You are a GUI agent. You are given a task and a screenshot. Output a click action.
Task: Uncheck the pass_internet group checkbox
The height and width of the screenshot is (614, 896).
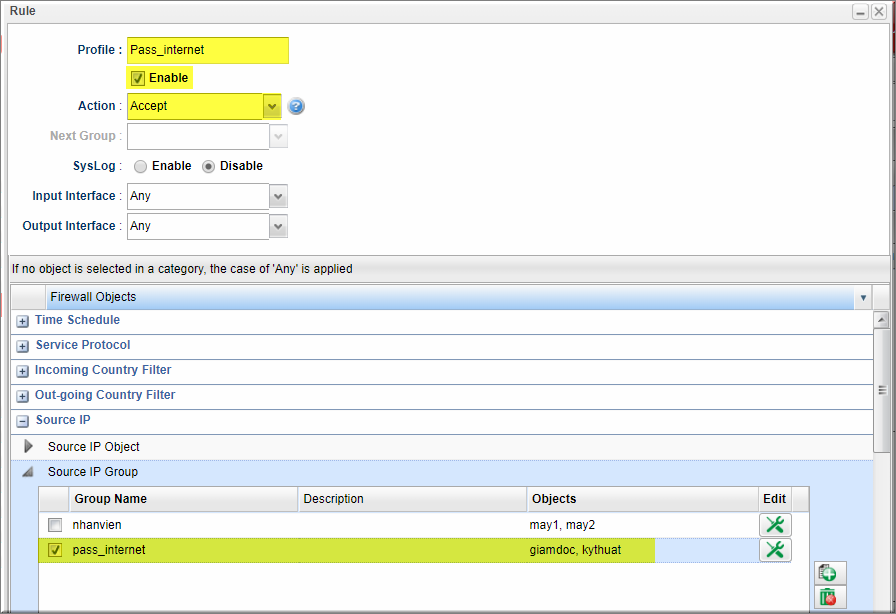click(x=55, y=550)
